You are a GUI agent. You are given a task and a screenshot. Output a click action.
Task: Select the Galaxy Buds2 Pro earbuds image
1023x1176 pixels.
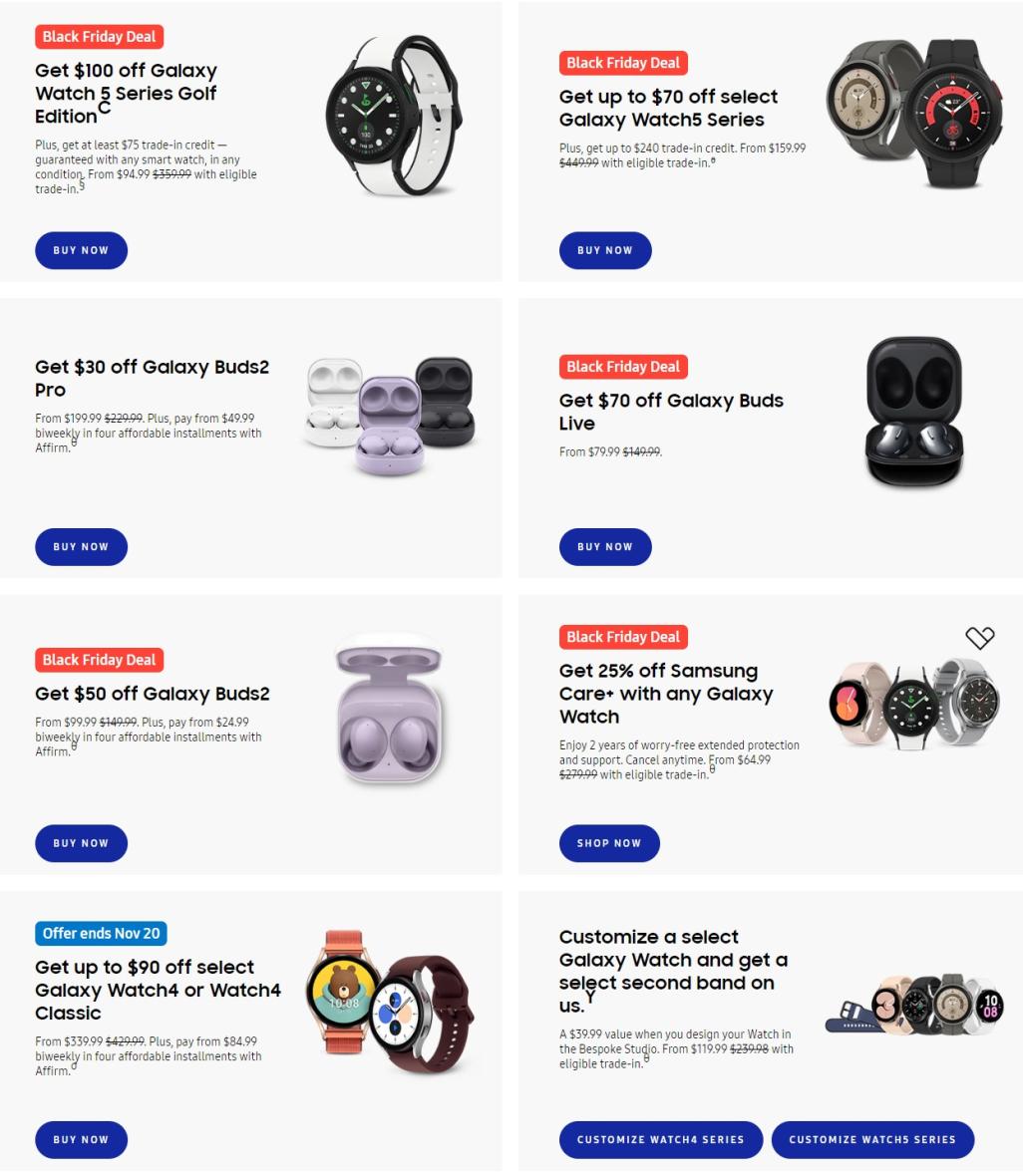390,415
